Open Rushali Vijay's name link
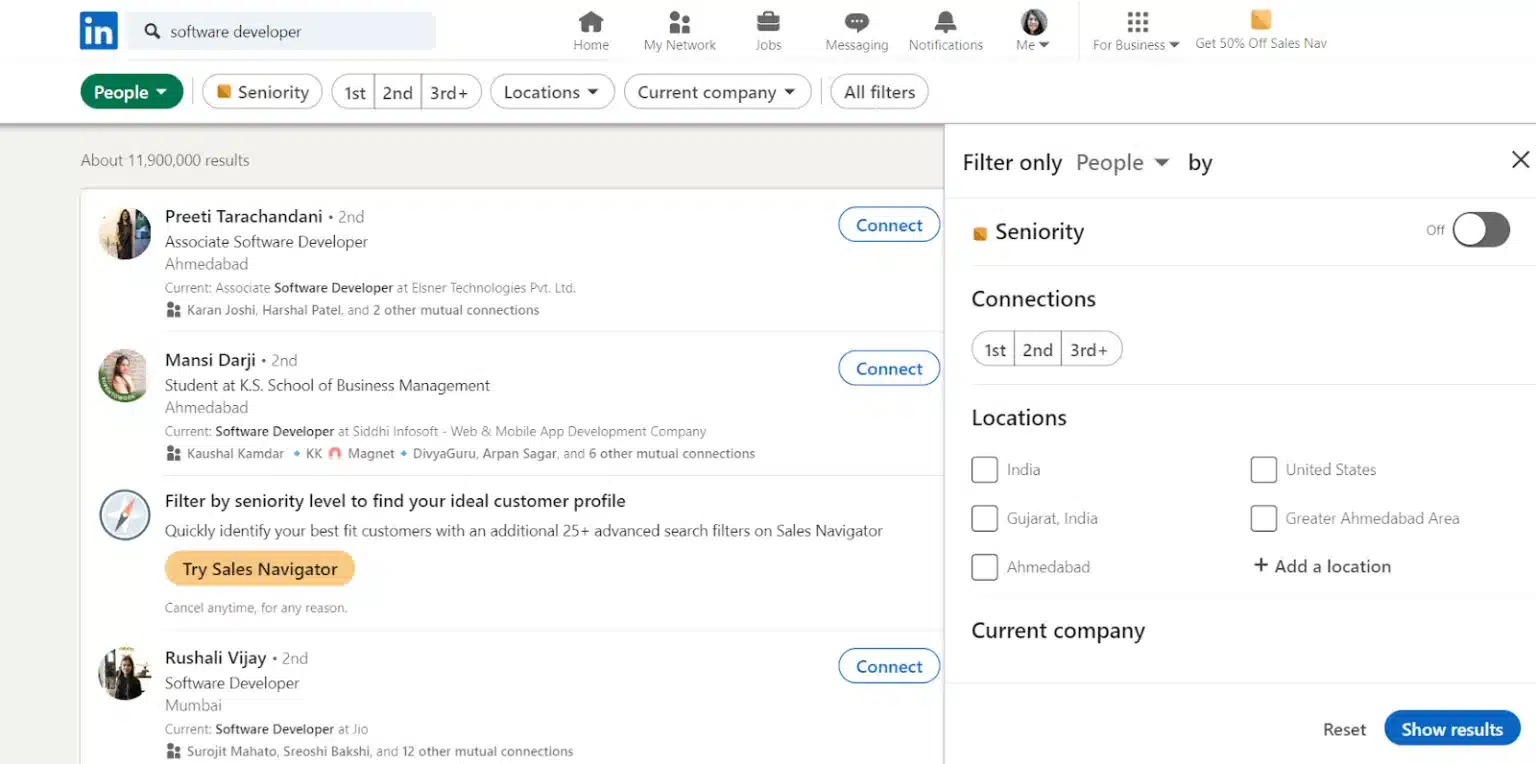The image size is (1536, 764). tap(216, 658)
